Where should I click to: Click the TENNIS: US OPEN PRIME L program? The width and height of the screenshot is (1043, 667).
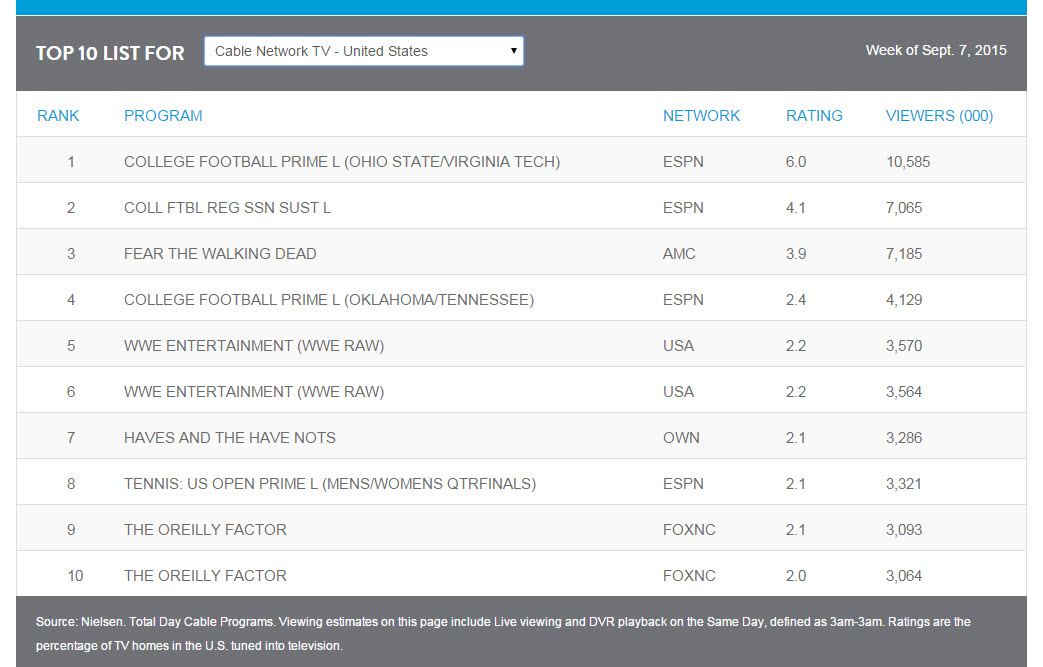coord(330,483)
